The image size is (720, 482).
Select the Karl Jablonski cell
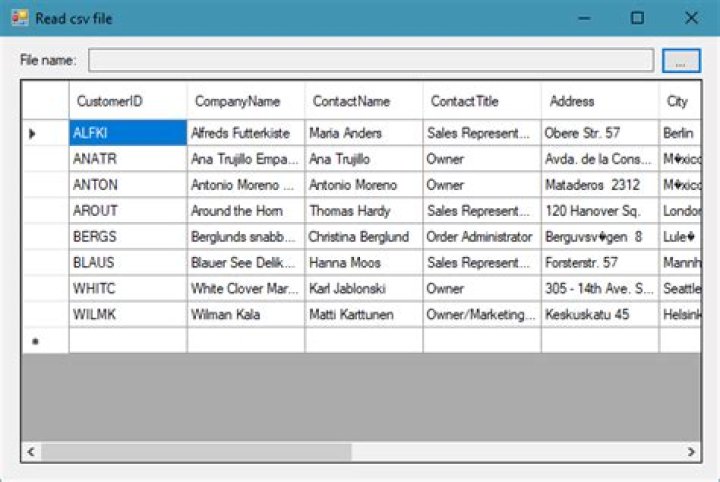pyautogui.click(x=364, y=288)
